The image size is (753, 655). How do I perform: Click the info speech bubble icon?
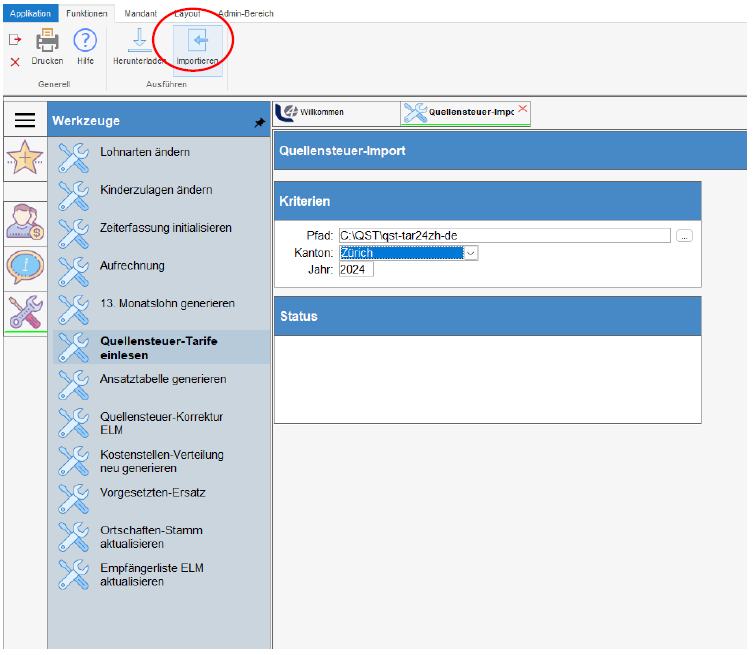pyautogui.click(x=24, y=266)
